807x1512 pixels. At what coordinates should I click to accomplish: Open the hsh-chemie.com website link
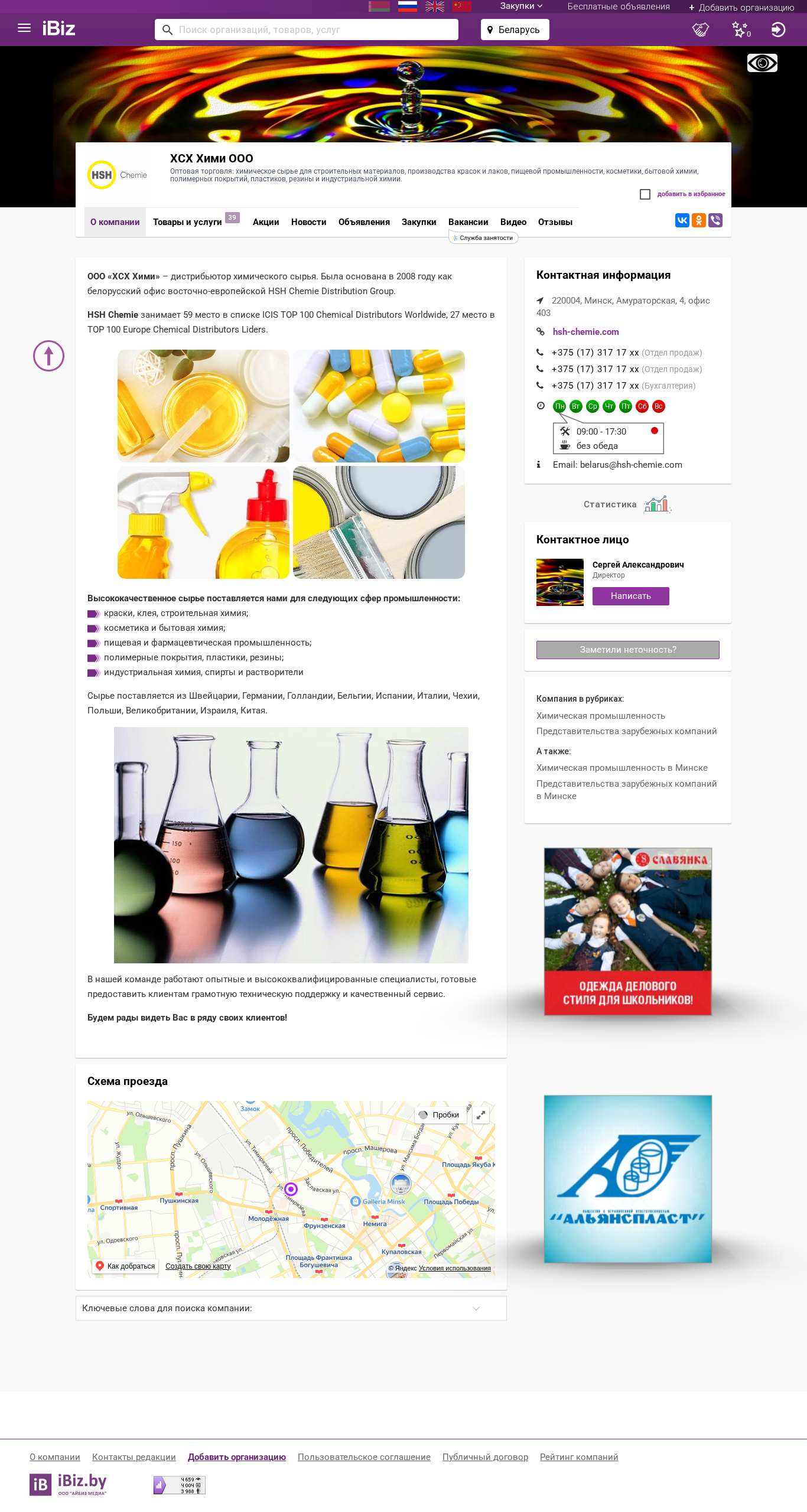pos(586,332)
